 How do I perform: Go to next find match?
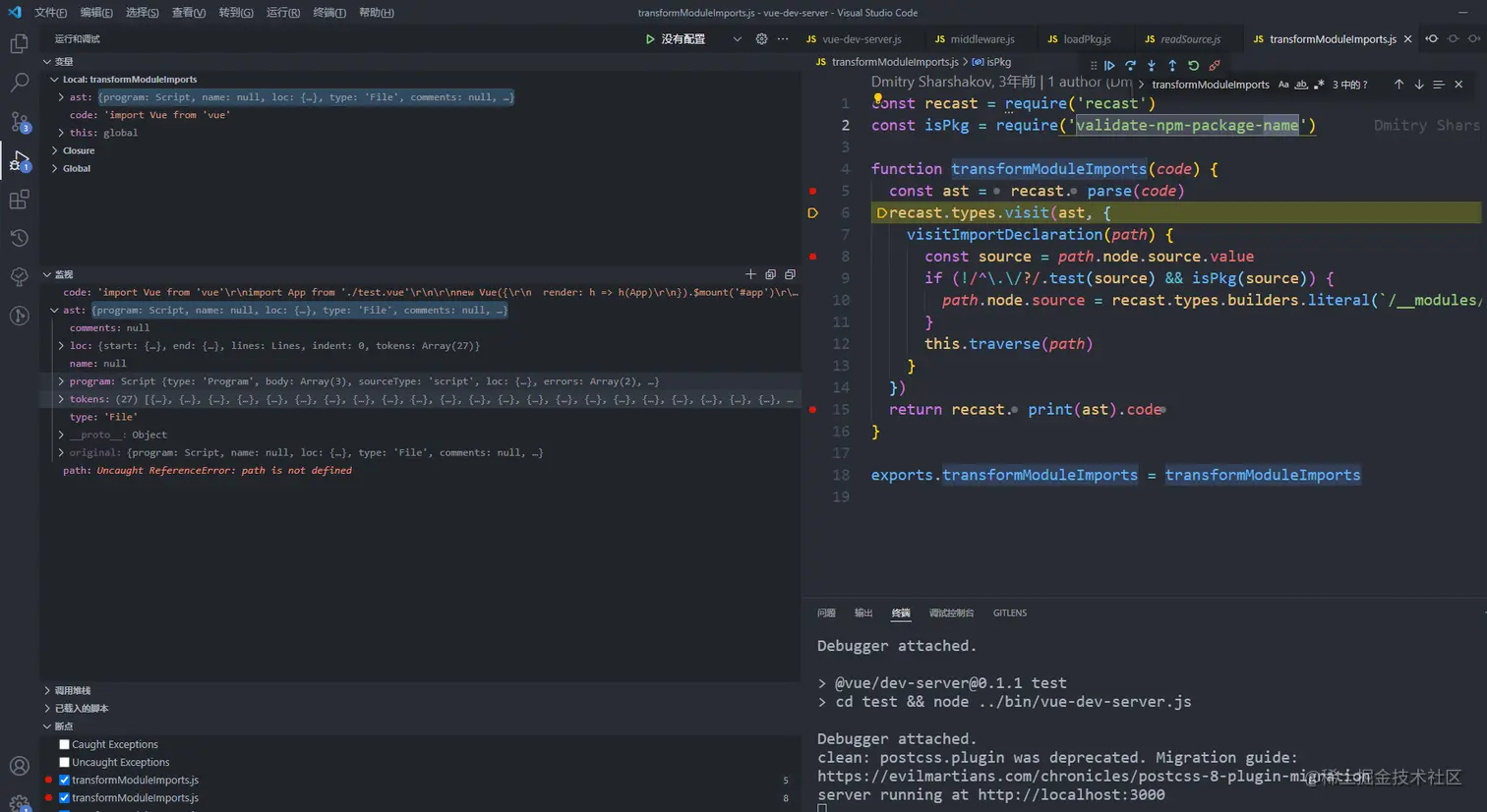[1418, 85]
